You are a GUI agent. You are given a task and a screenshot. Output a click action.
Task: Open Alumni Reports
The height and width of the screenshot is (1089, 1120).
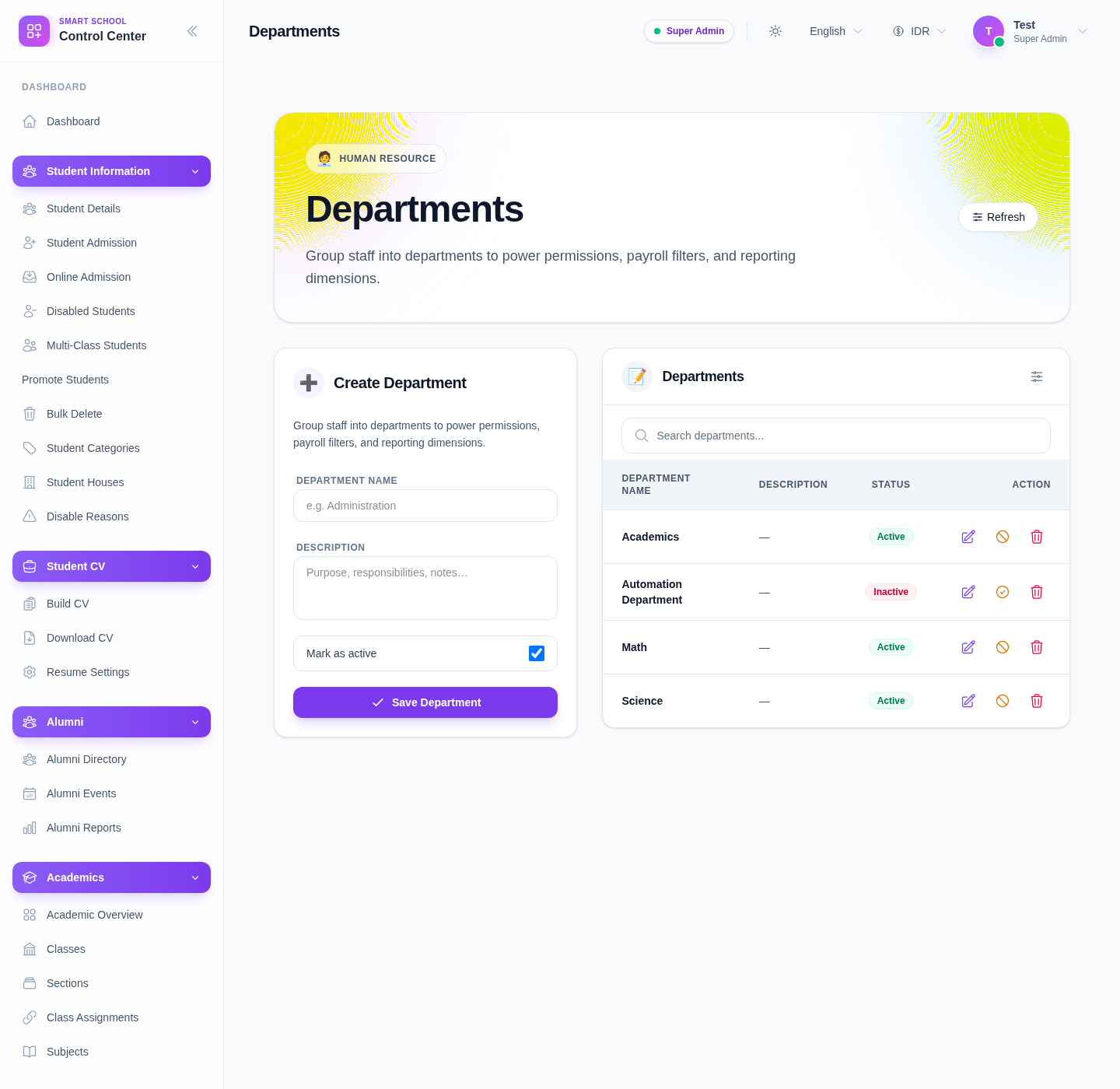111,828
